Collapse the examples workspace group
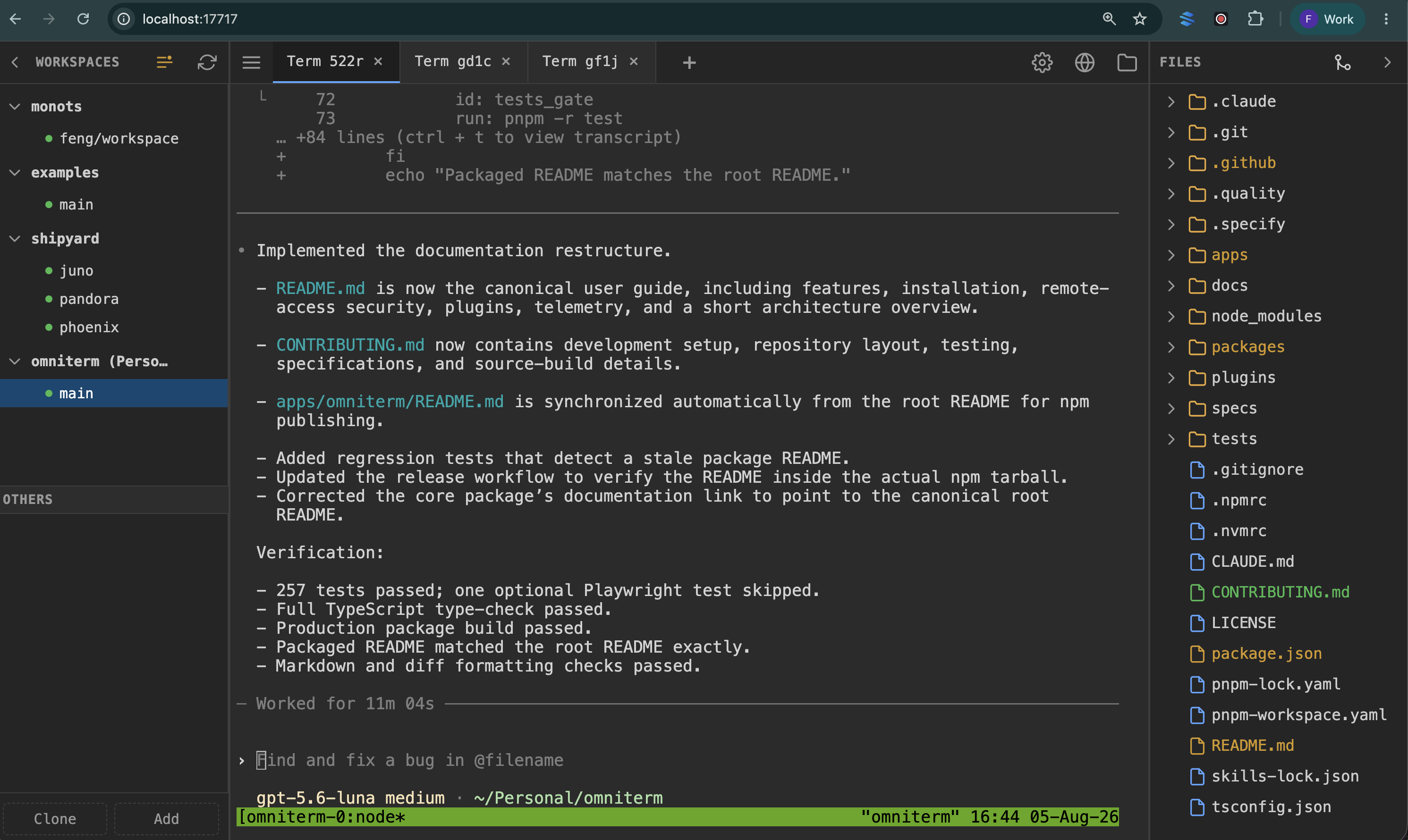The image size is (1408, 840). [15, 173]
